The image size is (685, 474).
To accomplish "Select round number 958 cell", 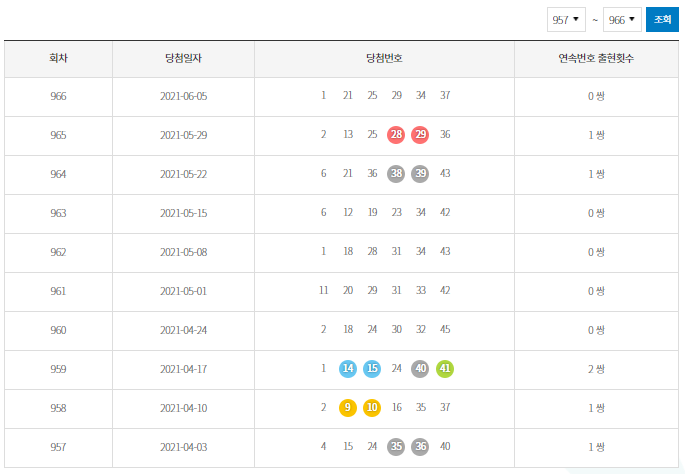I will pos(59,408).
